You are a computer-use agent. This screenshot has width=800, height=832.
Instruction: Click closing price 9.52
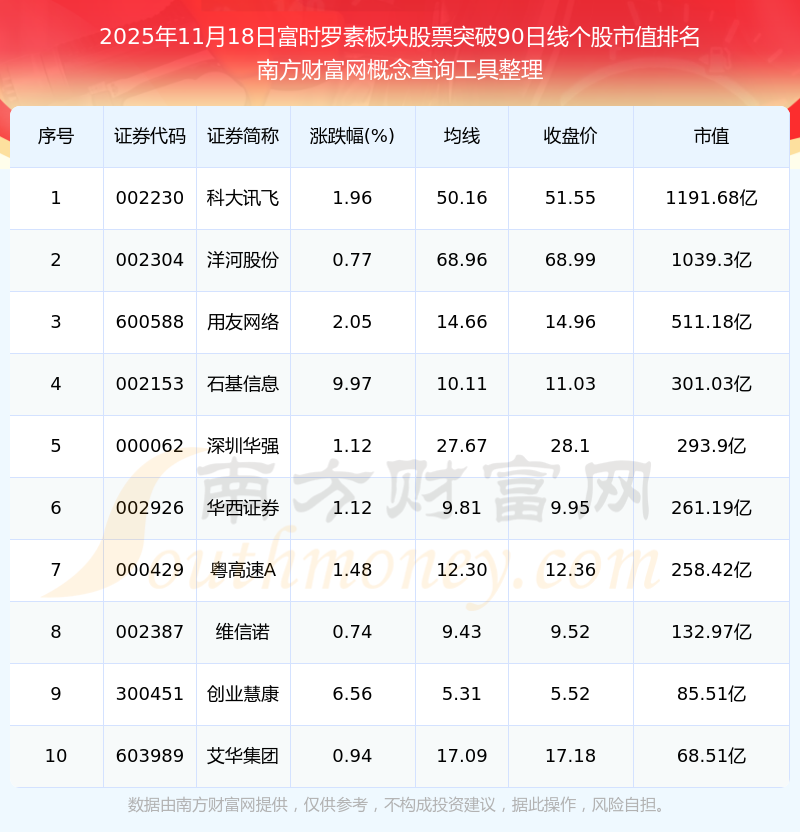tap(570, 632)
